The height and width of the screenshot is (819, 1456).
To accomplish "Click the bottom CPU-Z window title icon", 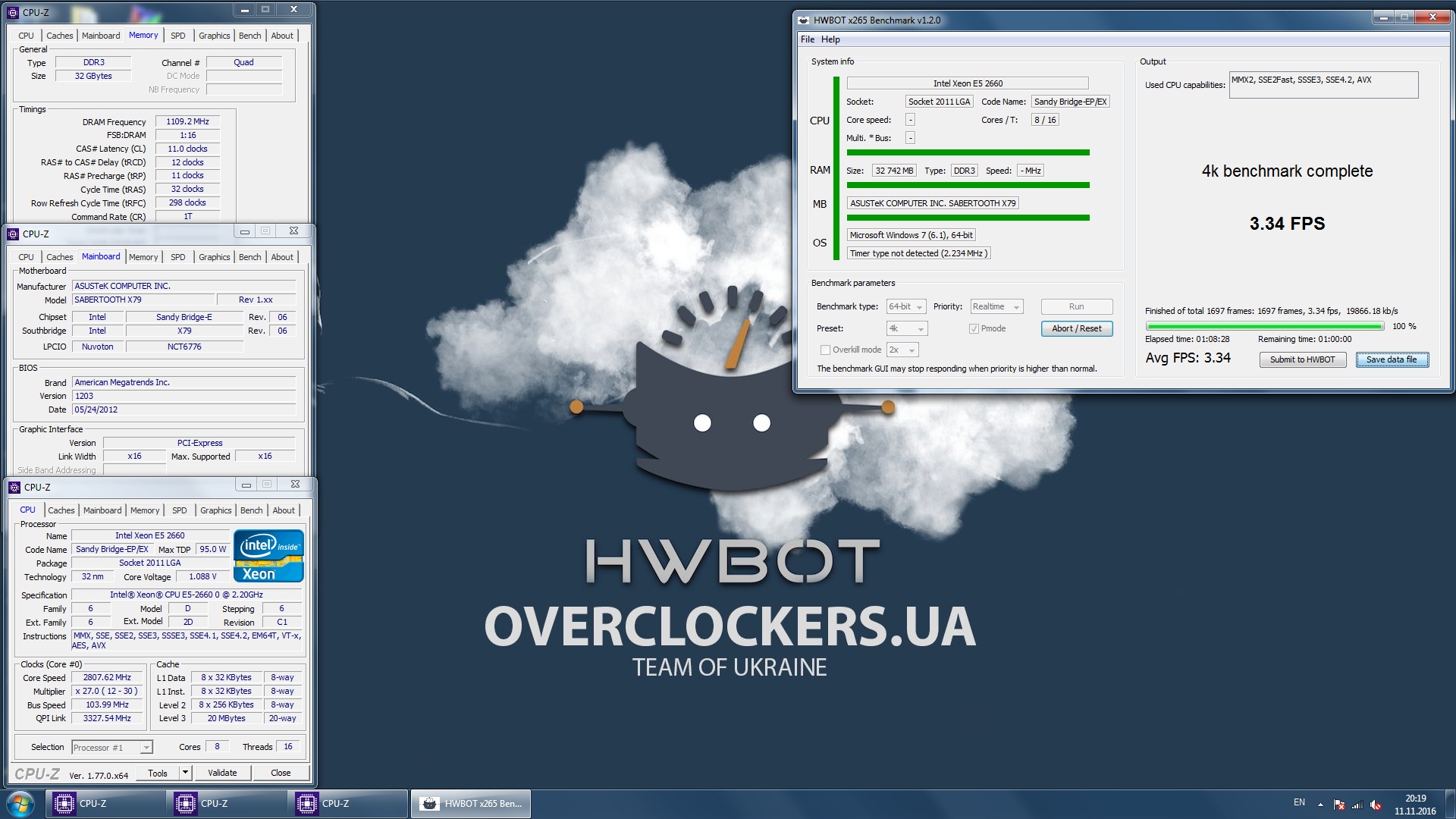I will click(14, 487).
